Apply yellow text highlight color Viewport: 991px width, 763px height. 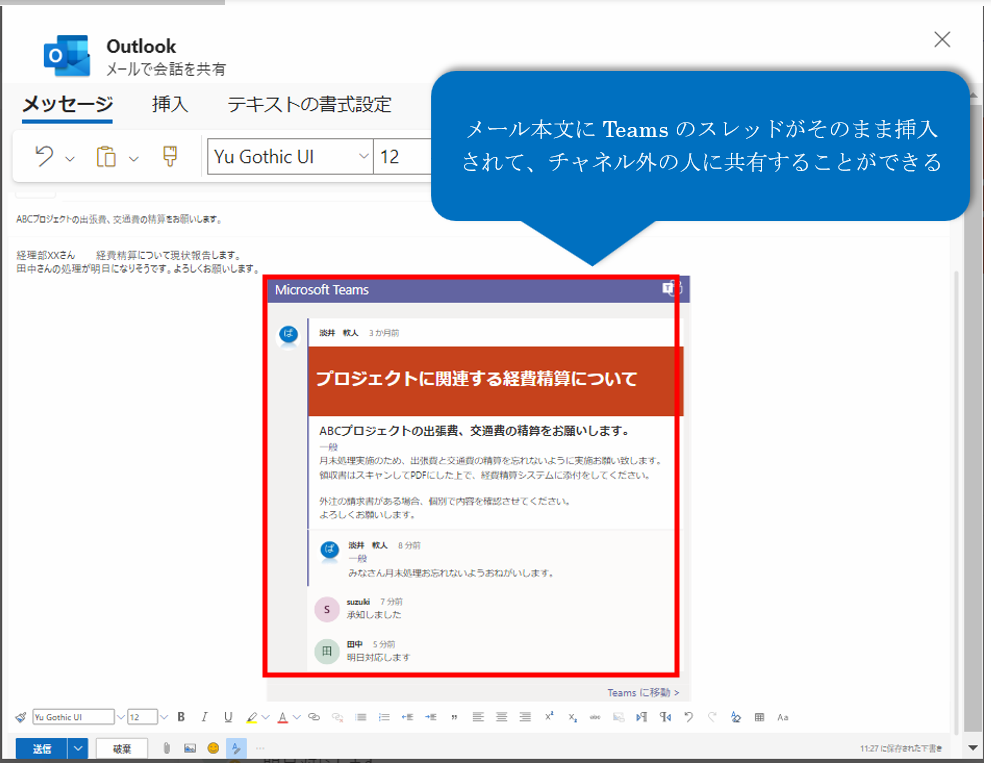point(252,717)
